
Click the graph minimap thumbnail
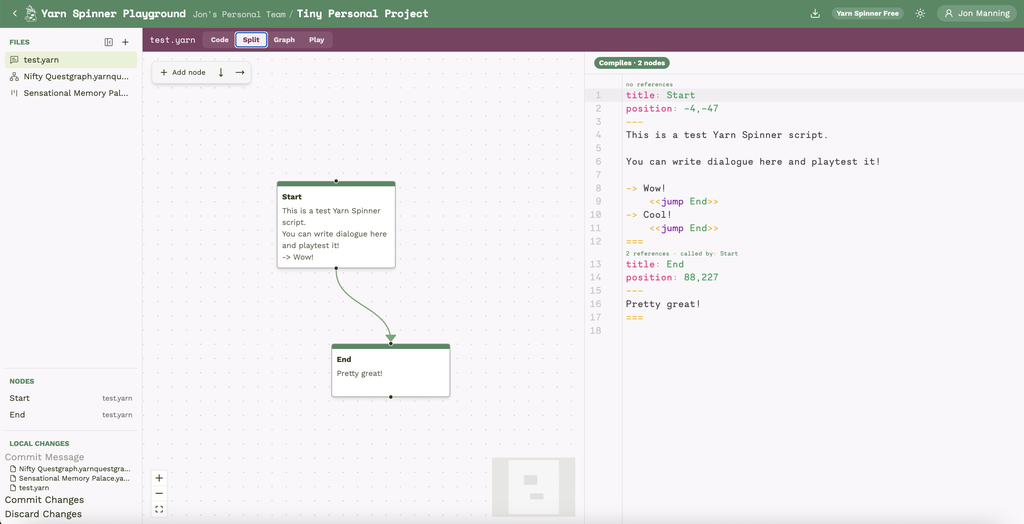tap(534, 487)
